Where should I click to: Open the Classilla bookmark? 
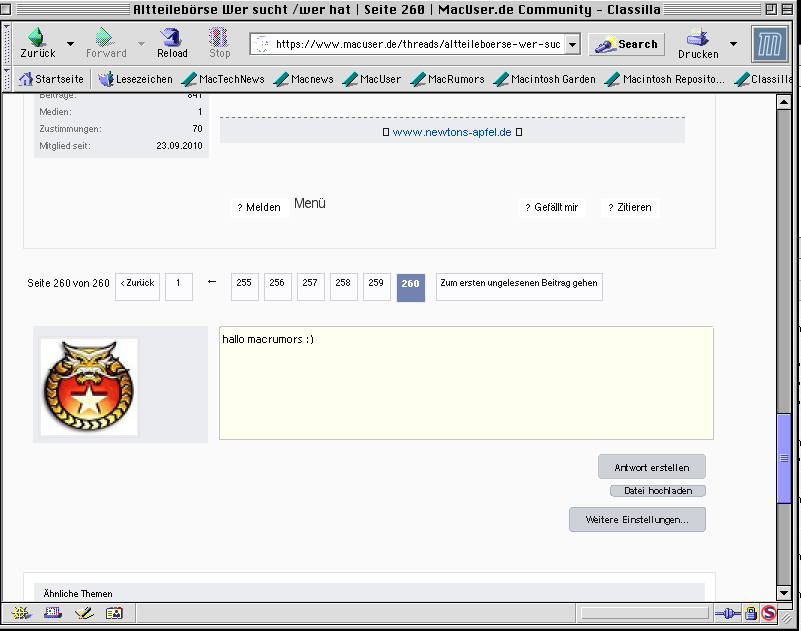[763, 79]
